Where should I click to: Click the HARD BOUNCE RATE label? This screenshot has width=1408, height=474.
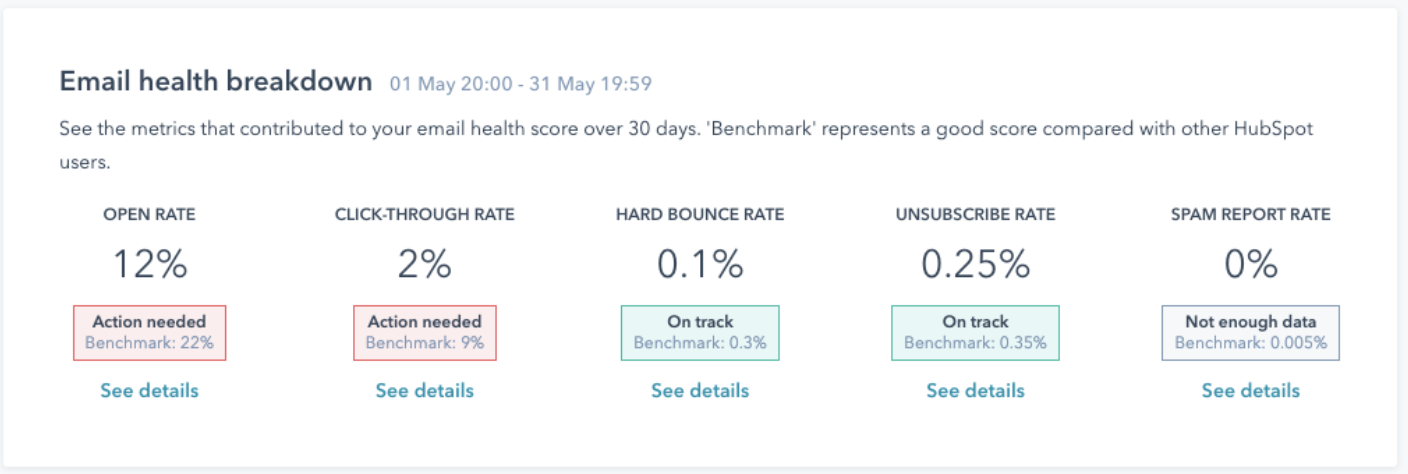(x=700, y=215)
